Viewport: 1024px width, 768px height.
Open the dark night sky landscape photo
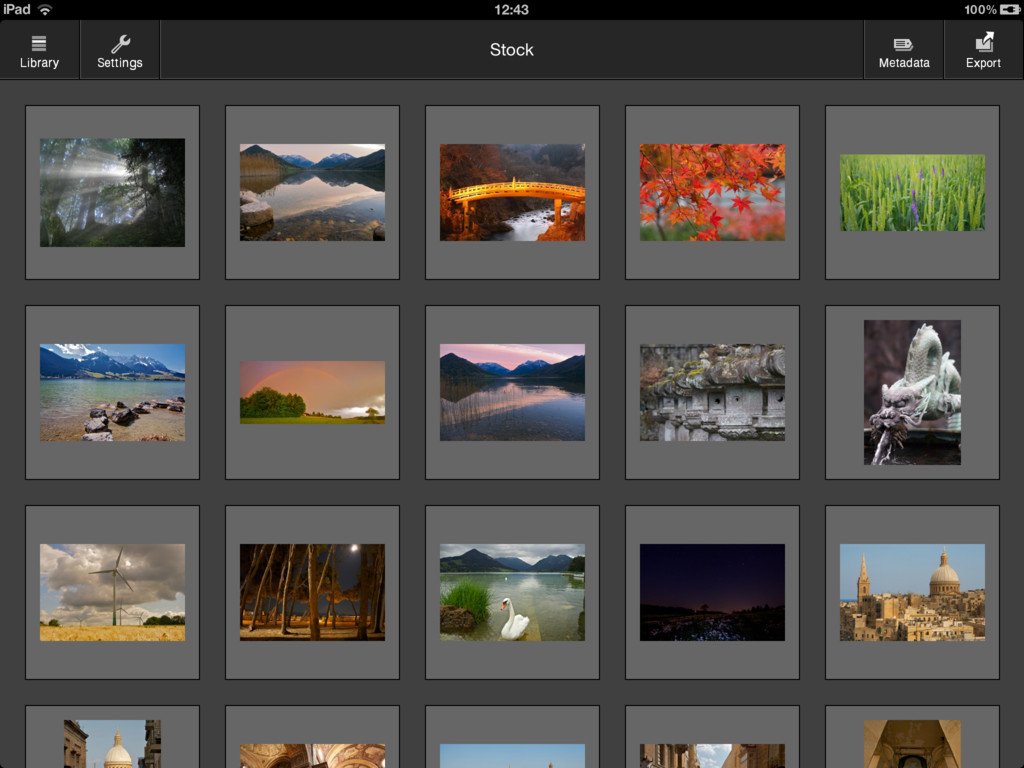pos(712,592)
